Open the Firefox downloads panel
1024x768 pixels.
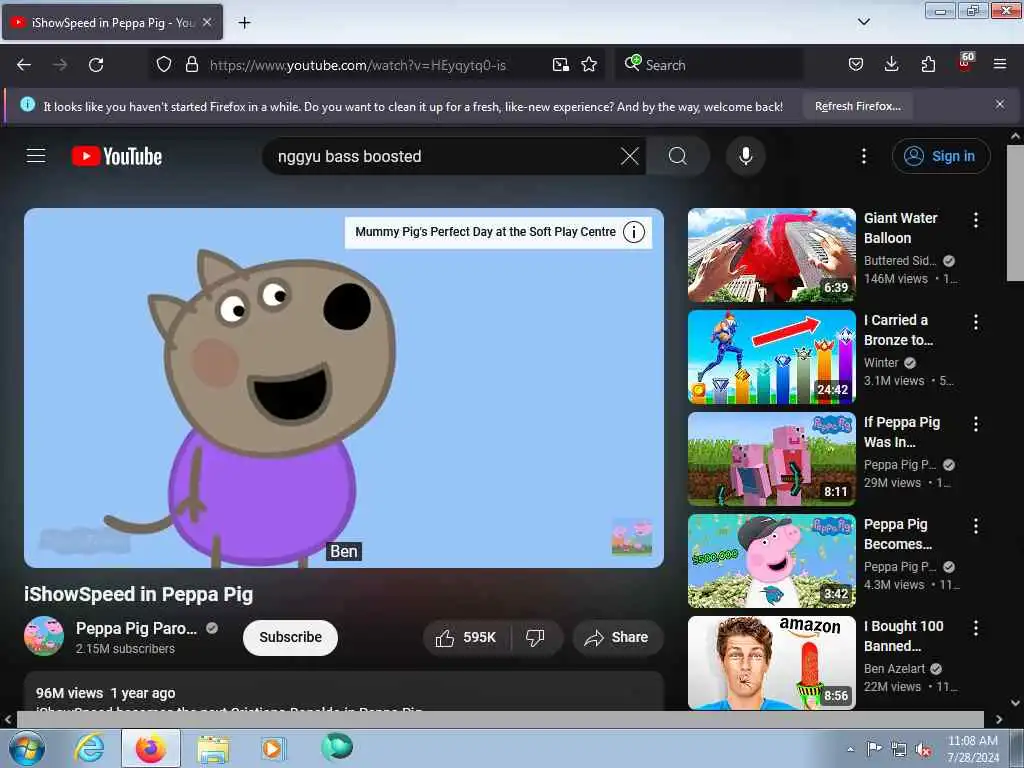pos(891,64)
